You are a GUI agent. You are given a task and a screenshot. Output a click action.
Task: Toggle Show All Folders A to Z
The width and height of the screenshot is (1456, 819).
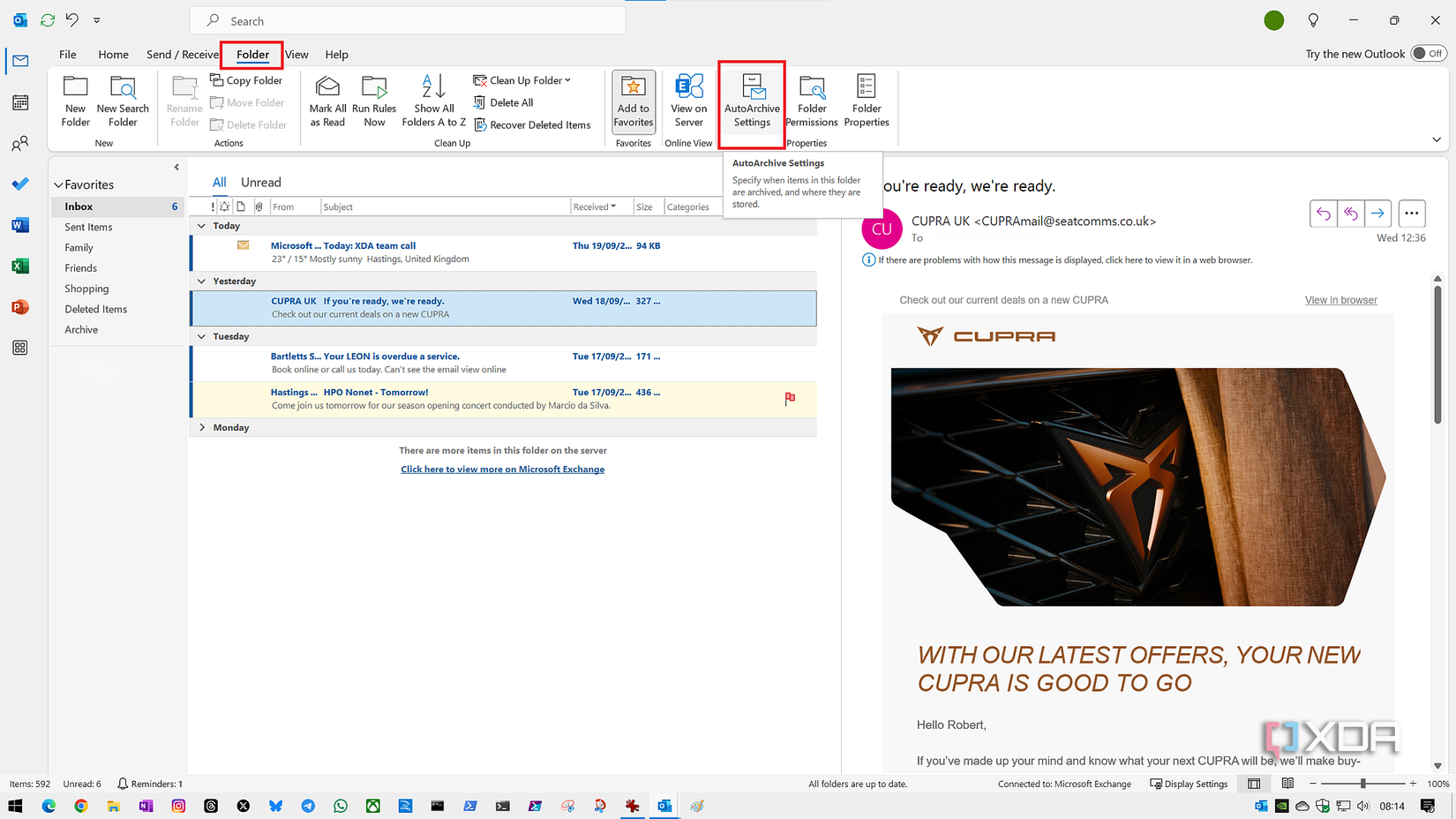(433, 101)
